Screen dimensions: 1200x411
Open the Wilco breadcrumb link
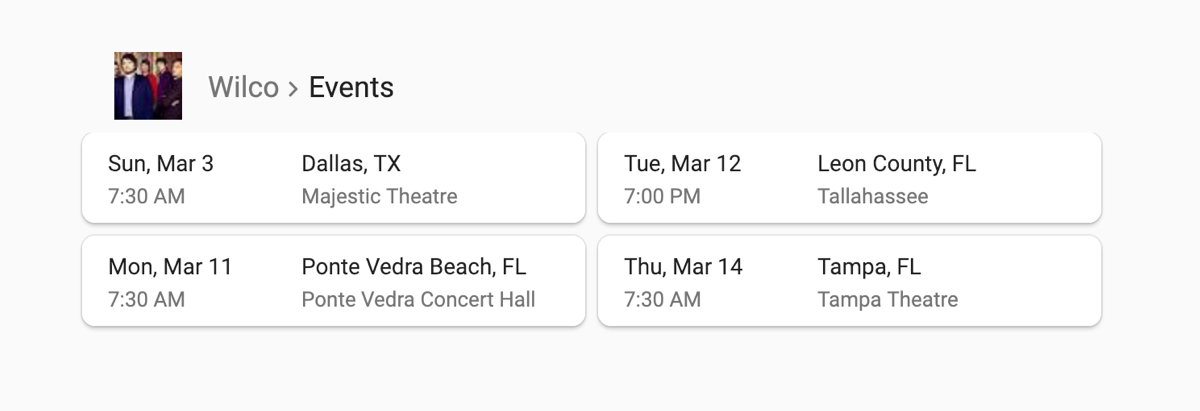coord(243,88)
